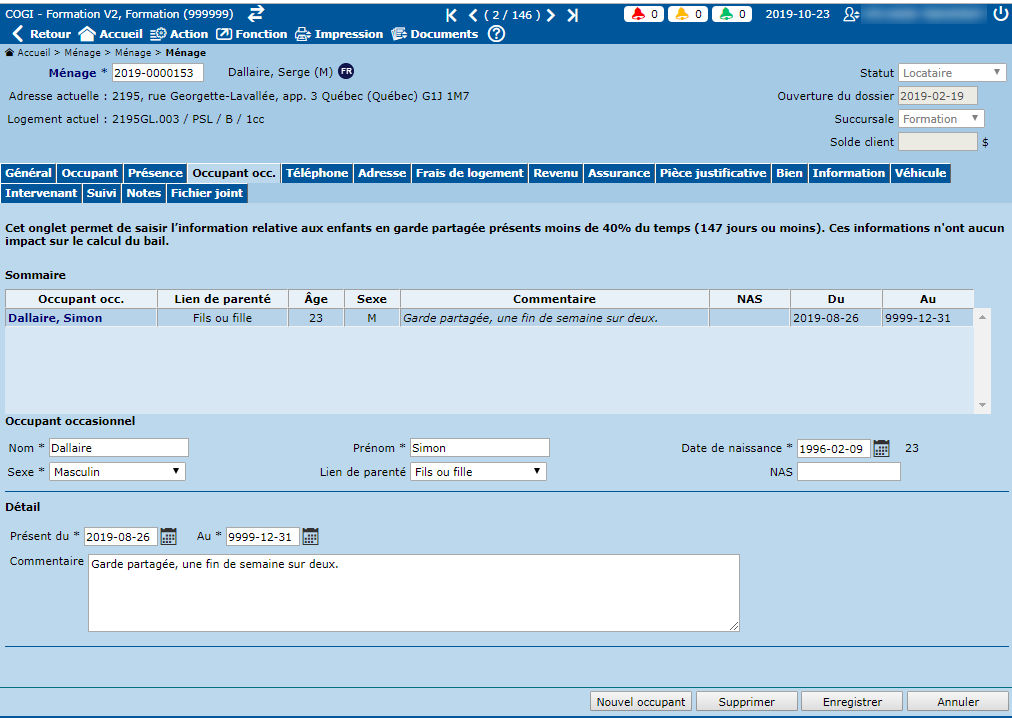The height and width of the screenshot is (718, 1012).
Task: Click into the Commentaire text area
Action: pos(413,592)
